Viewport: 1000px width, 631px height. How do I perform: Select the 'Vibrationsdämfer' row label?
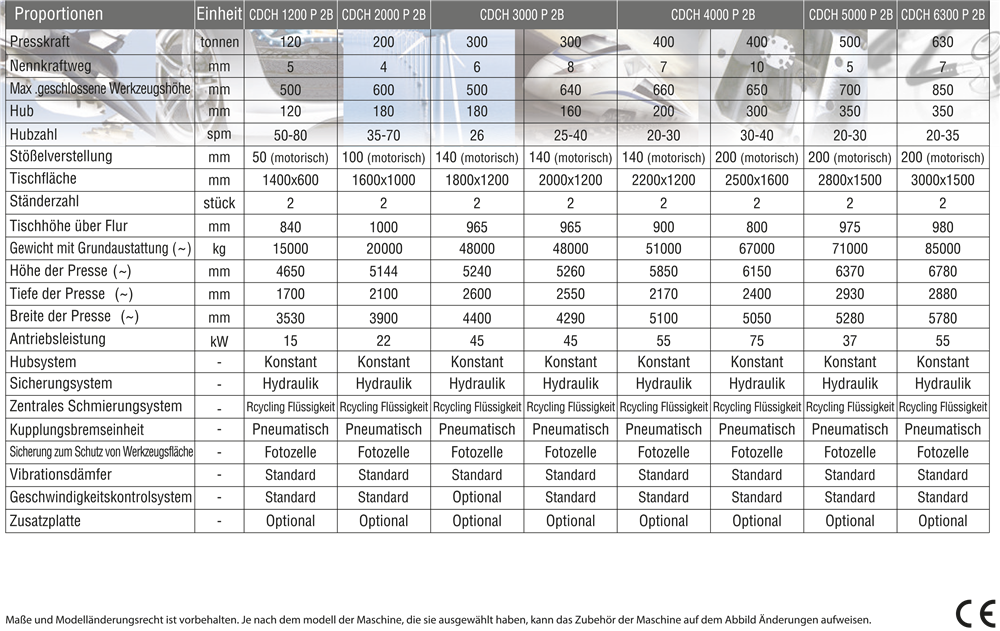[x=61, y=475]
